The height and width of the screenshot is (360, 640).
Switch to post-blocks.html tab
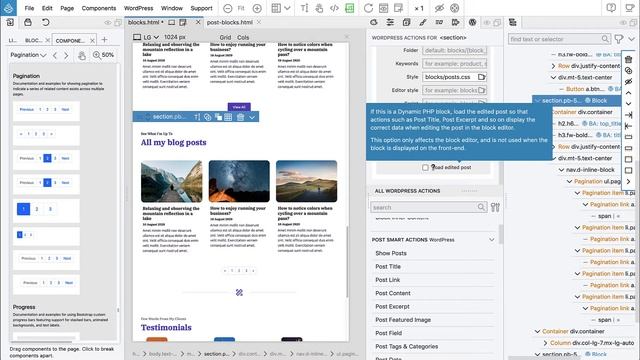coord(229,22)
